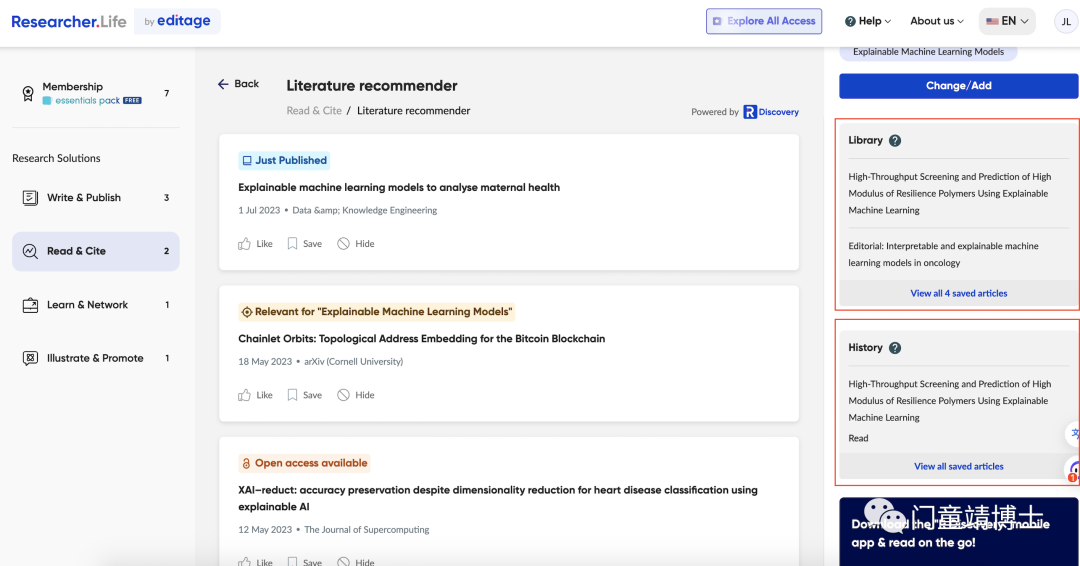1080x566 pixels.
Task: Open Library Editorial oncology article
Action: [x=943, y=255]
